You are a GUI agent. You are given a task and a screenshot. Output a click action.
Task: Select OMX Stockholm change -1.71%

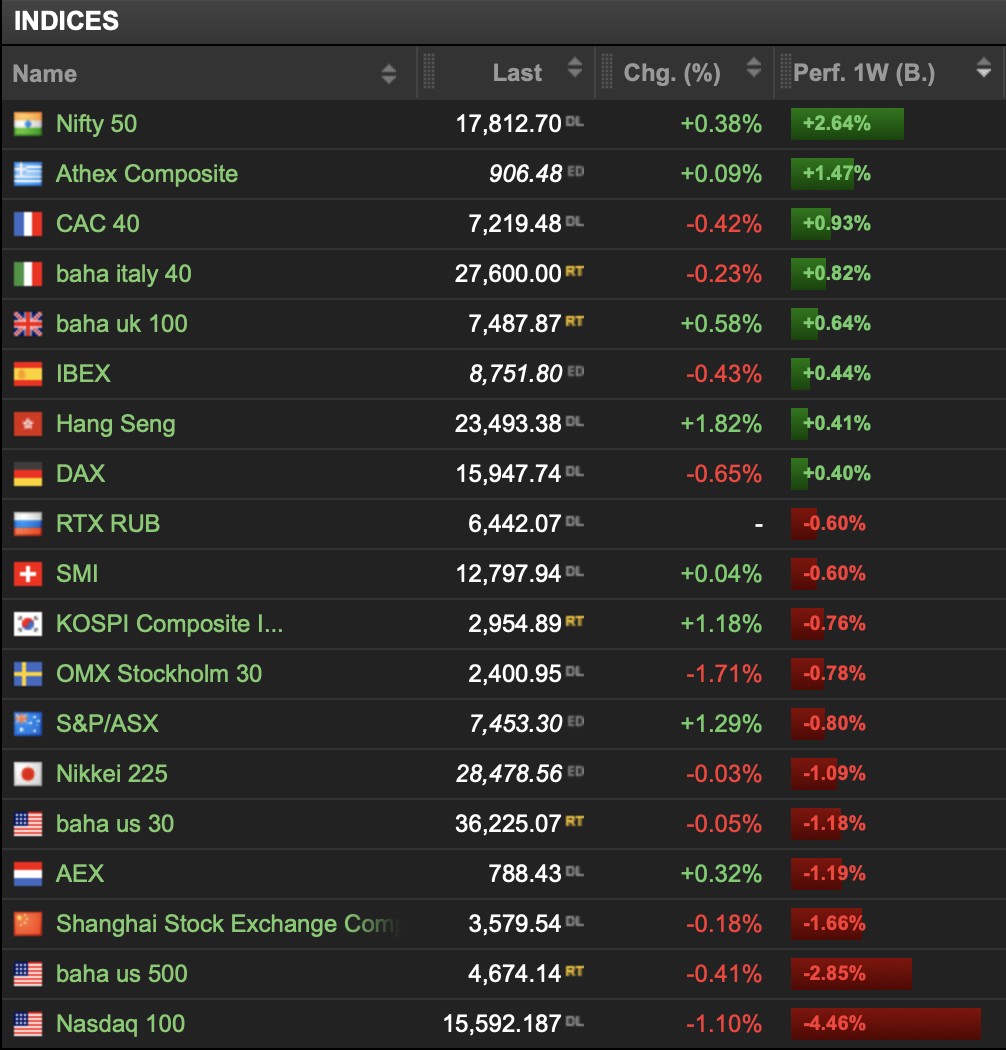click(724, 674)
